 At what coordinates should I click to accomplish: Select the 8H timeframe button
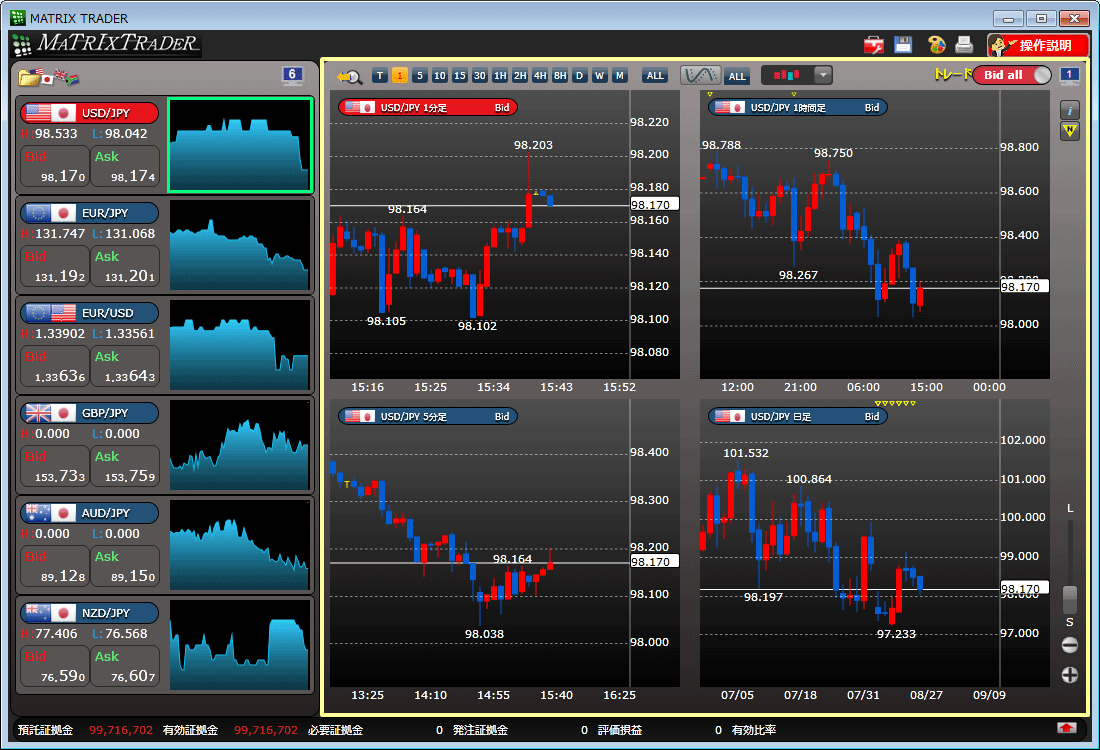(x=560, y=75)
